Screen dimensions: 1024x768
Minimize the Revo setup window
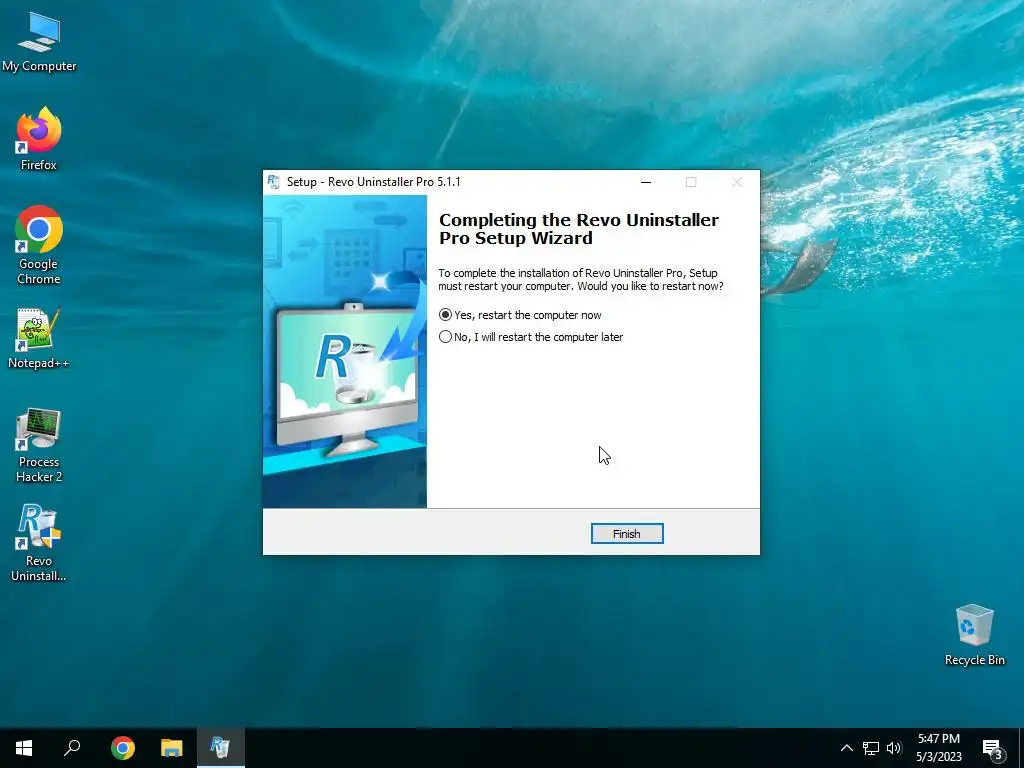[646, 182]
